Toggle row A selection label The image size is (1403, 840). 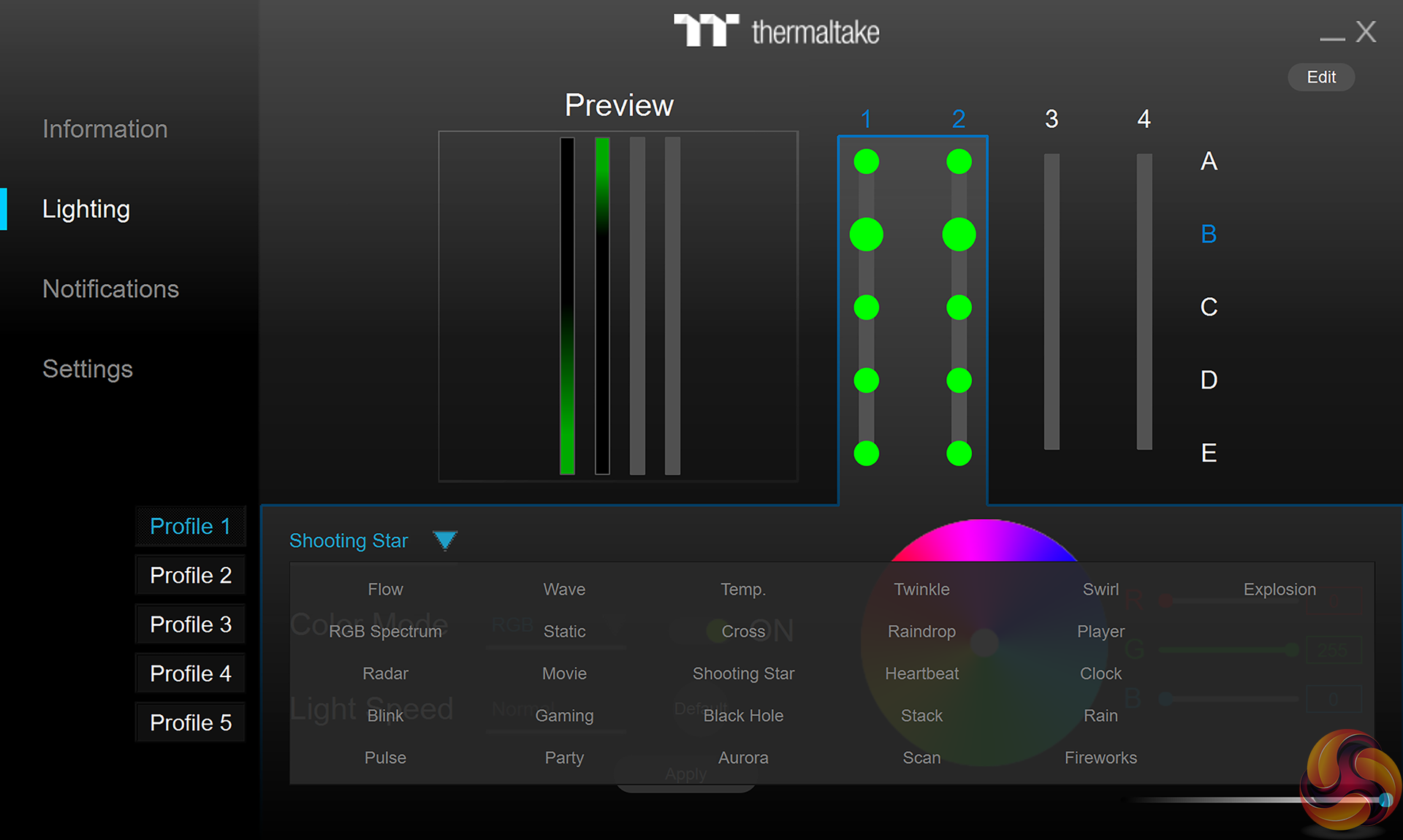coord(1209,161)
